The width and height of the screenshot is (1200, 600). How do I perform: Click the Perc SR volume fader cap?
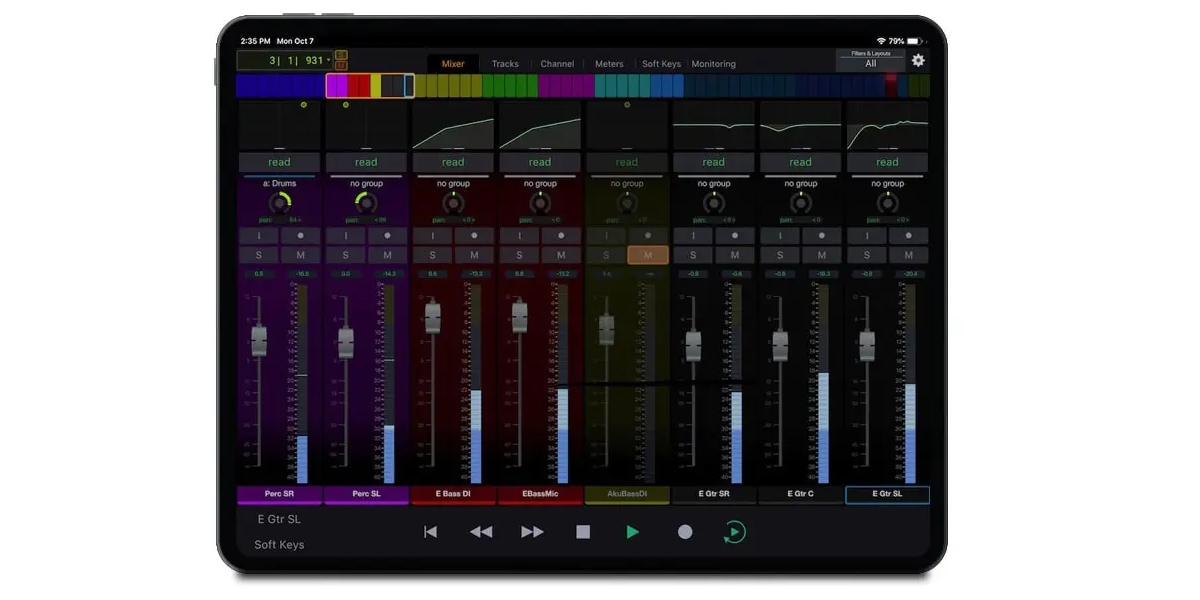point(259,341)
